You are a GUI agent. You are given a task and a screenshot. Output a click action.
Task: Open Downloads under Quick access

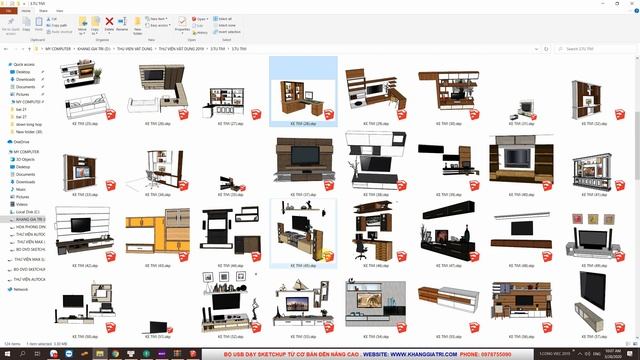(x=25, y=79)
